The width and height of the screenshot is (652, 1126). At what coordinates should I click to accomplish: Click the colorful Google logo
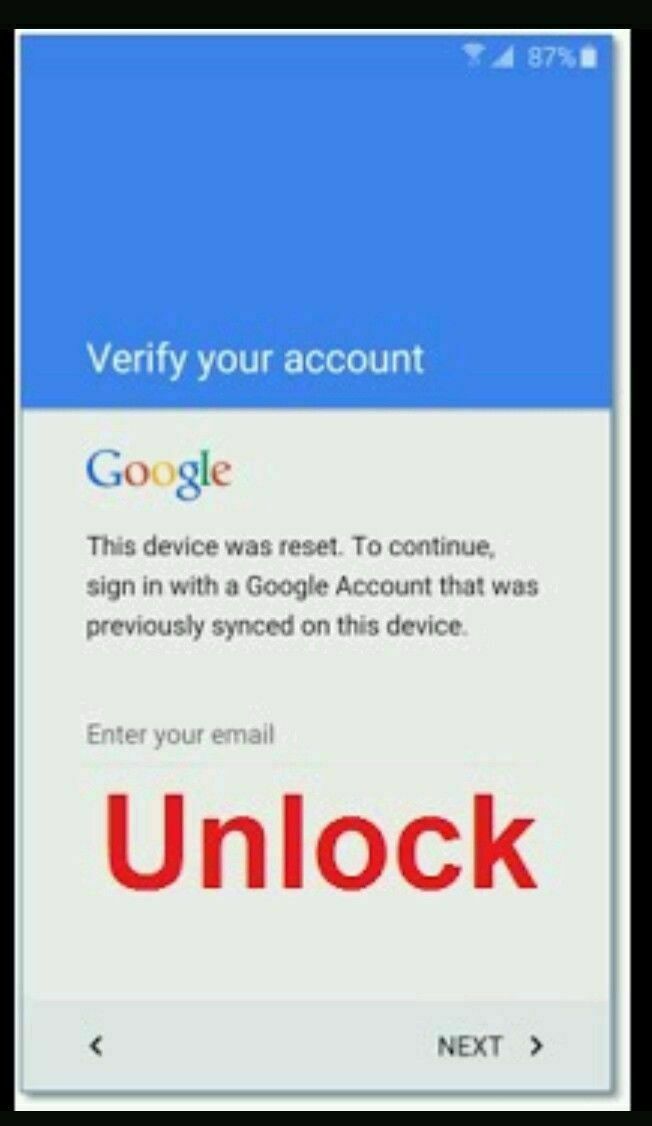coord(159,473)
